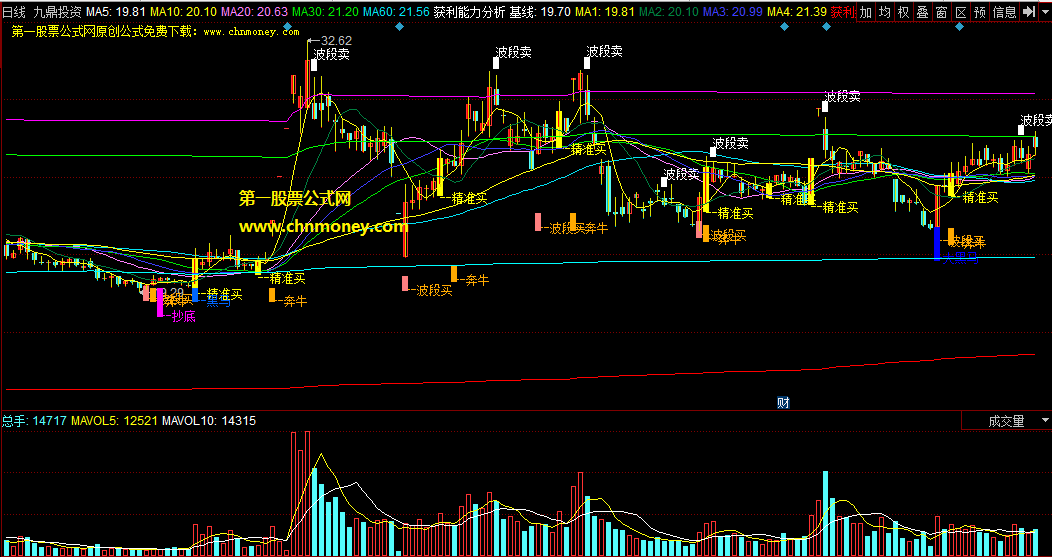1052x557 pixels.
Task: Select the MA1: 19.81 value in header
Action: [605, 11]
